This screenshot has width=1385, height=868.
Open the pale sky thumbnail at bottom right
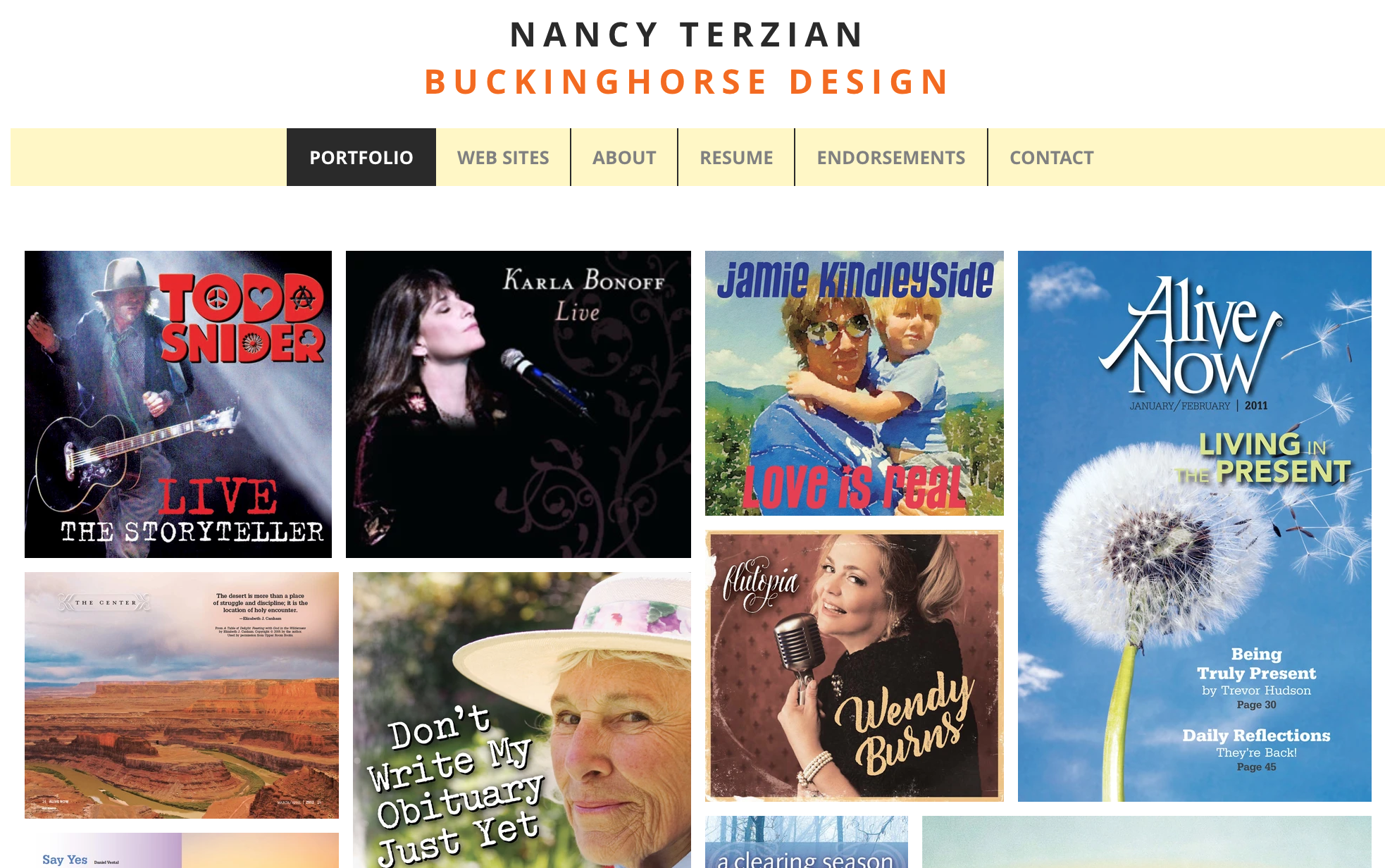pyautogui.click(x=1147, y=842)
